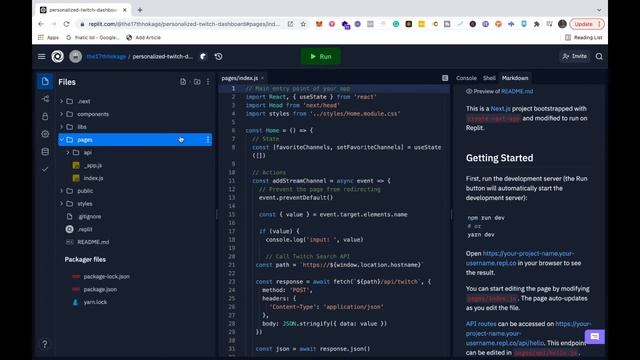The height and width of the screenshot is (360, 640).
Task: Close the pages/index.js editor tab
Action: point(262,78)
